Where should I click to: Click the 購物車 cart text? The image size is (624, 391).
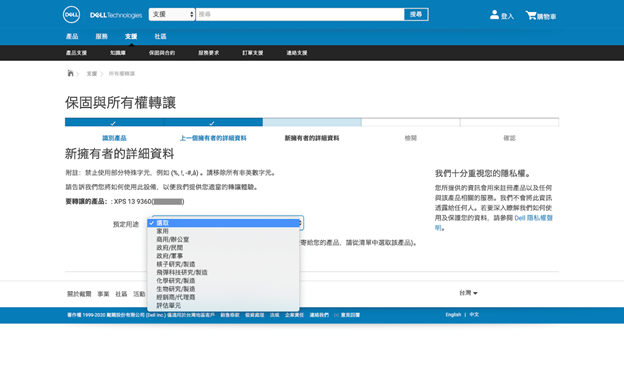point(547,16)
